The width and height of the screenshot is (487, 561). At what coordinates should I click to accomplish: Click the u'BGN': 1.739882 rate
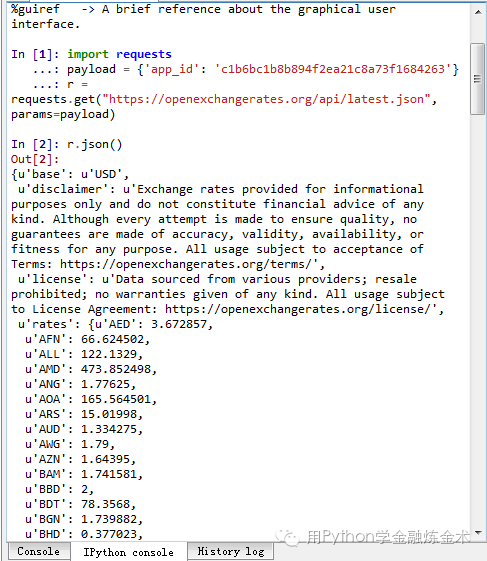[84, 519]
